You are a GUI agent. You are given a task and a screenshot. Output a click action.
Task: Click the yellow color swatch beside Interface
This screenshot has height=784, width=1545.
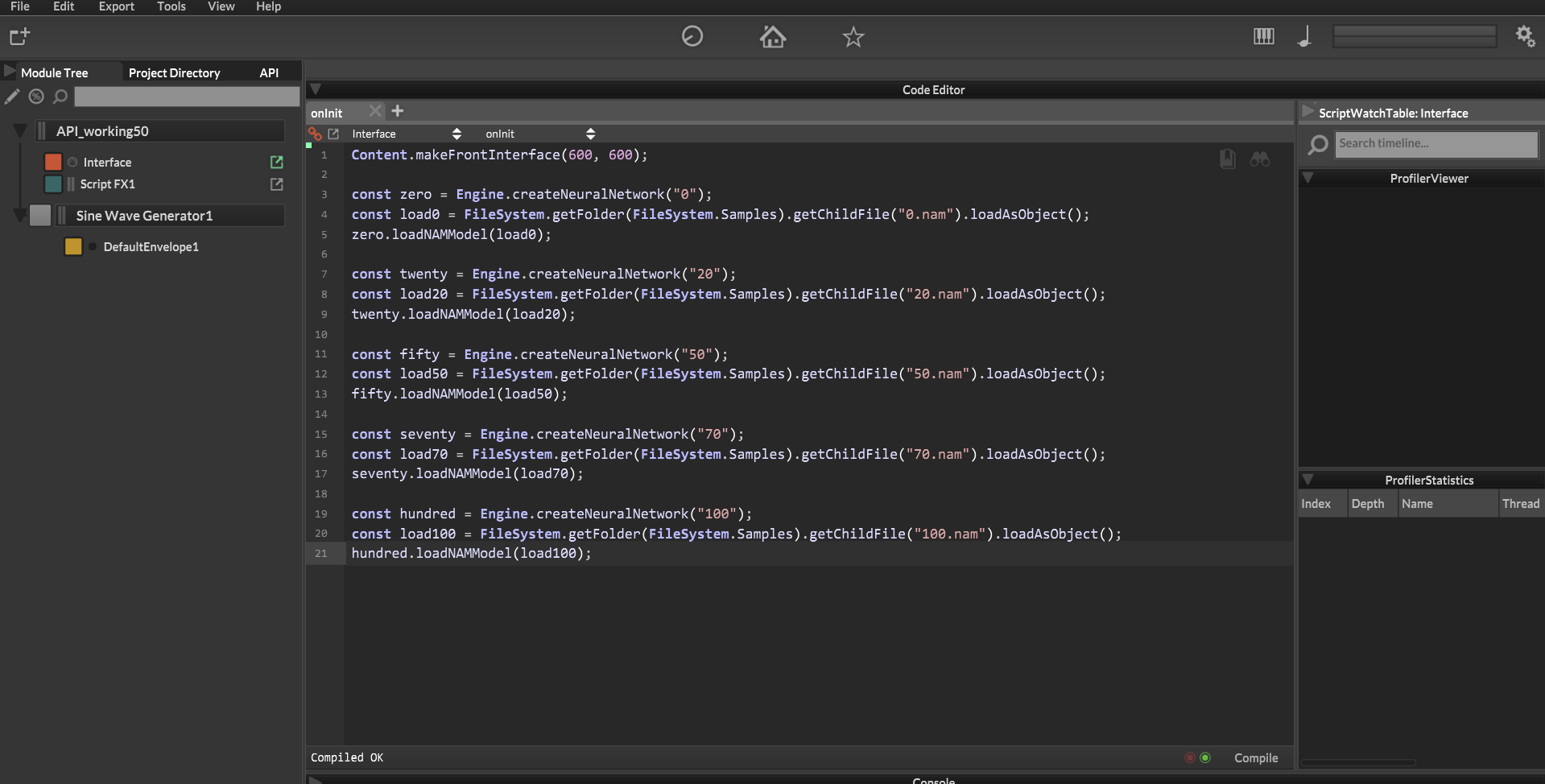53,162
